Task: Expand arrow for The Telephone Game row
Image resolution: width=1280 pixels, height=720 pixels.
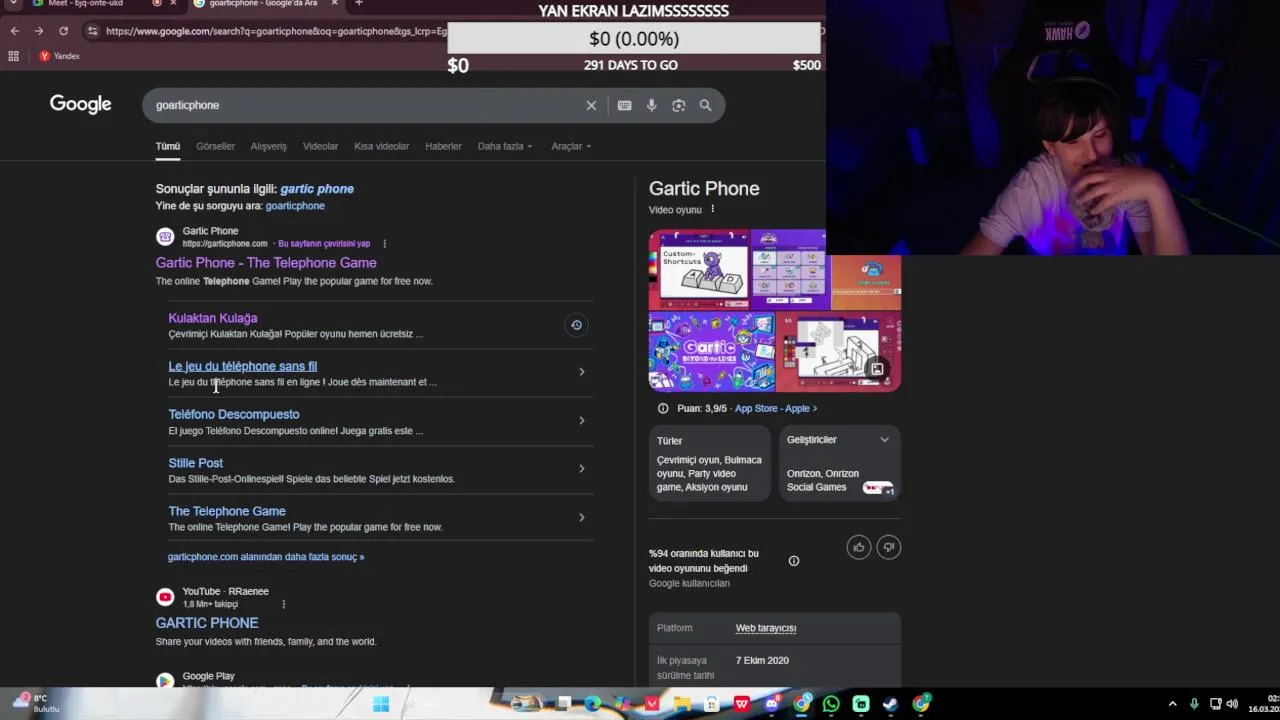Action: 581,517
